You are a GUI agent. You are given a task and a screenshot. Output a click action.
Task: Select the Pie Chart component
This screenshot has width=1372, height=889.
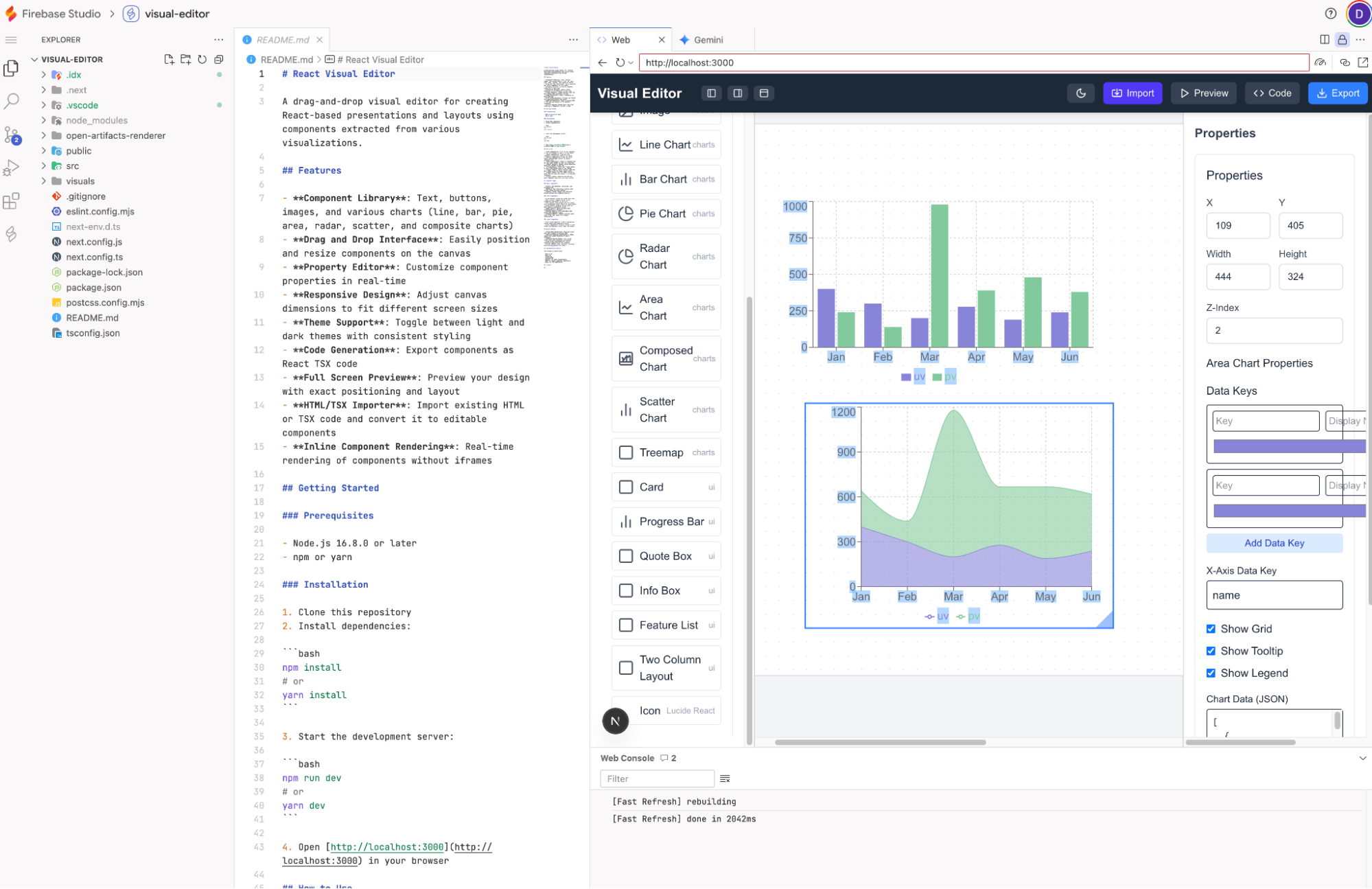665,213
